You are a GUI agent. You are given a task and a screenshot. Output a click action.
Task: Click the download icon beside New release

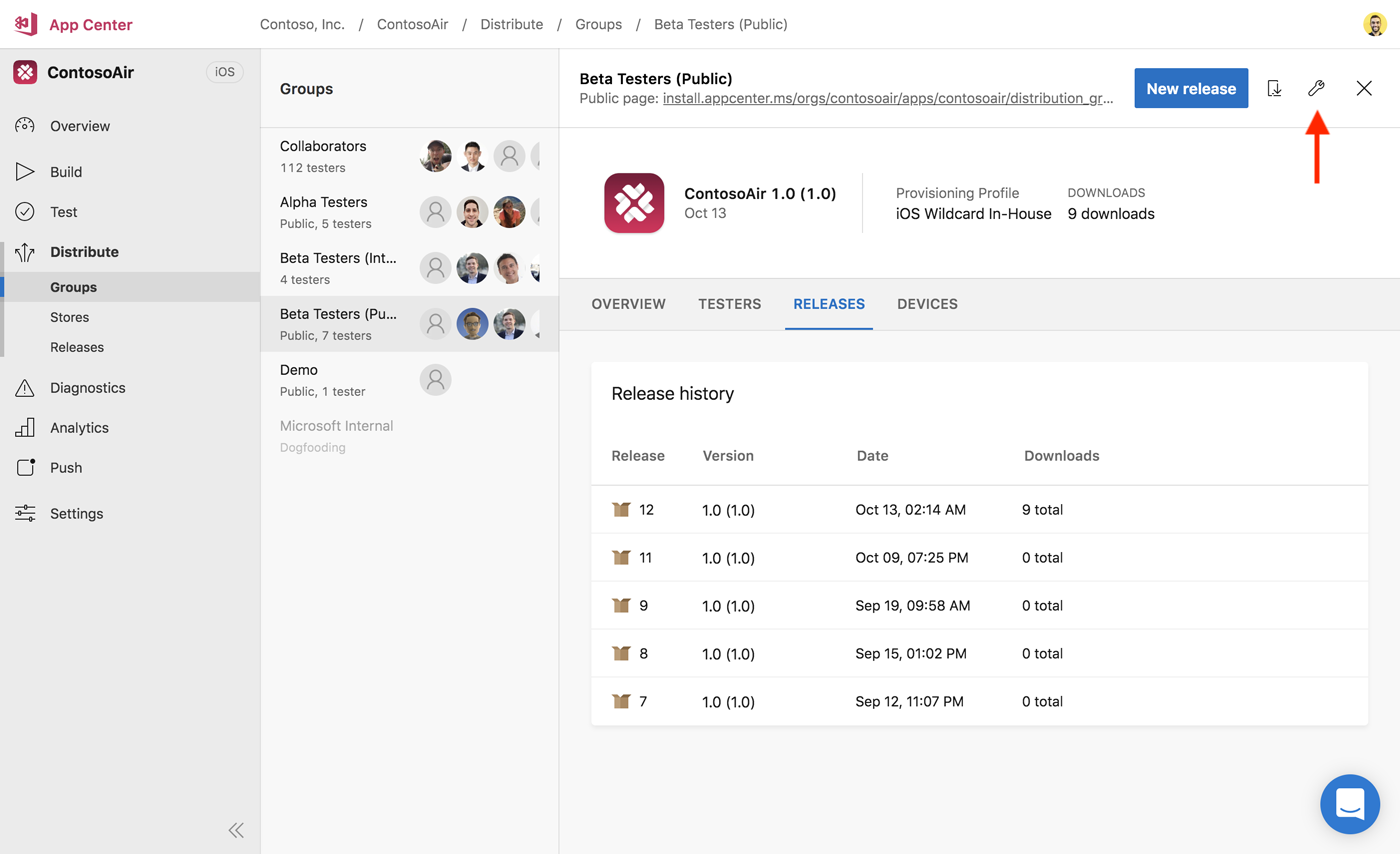click(x=1274, y=88)
